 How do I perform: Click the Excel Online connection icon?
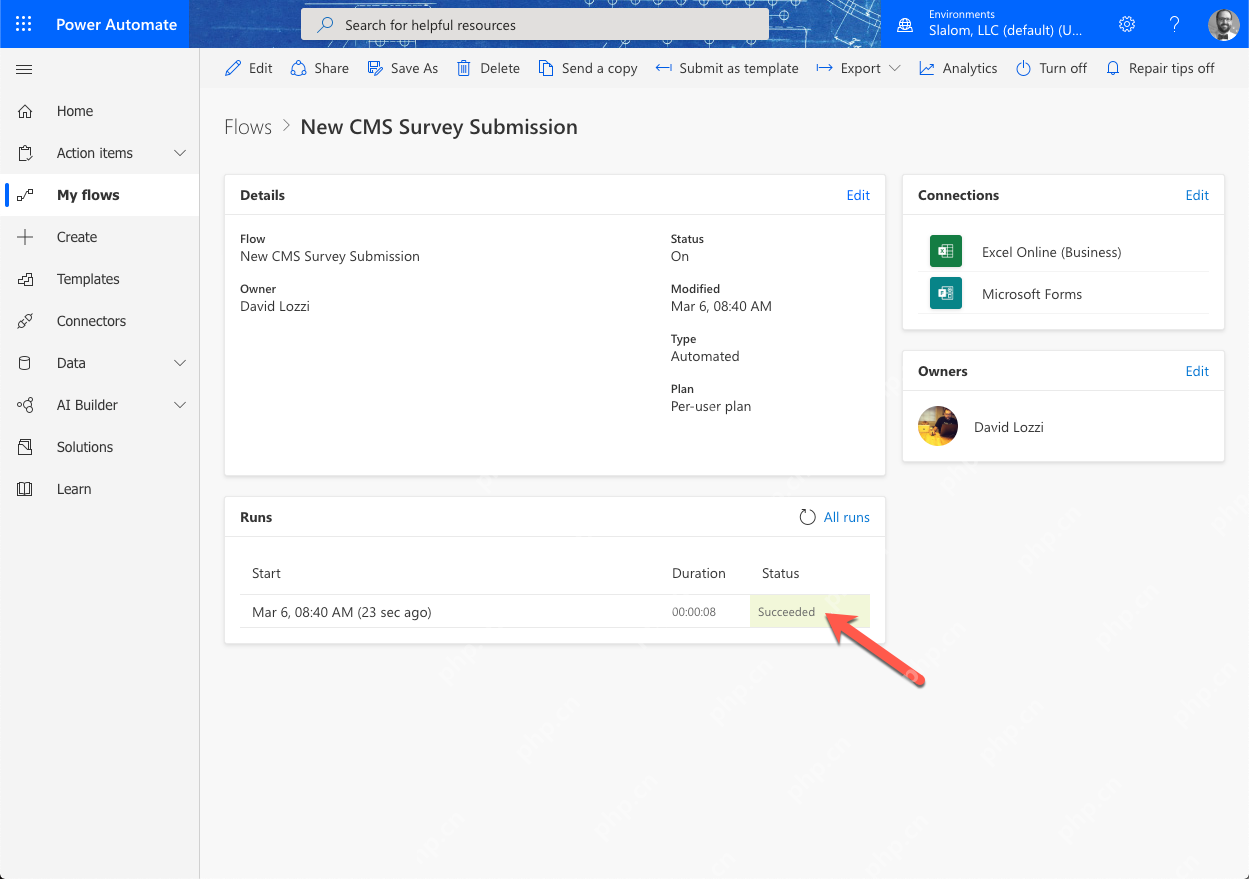tap(946, 252)
